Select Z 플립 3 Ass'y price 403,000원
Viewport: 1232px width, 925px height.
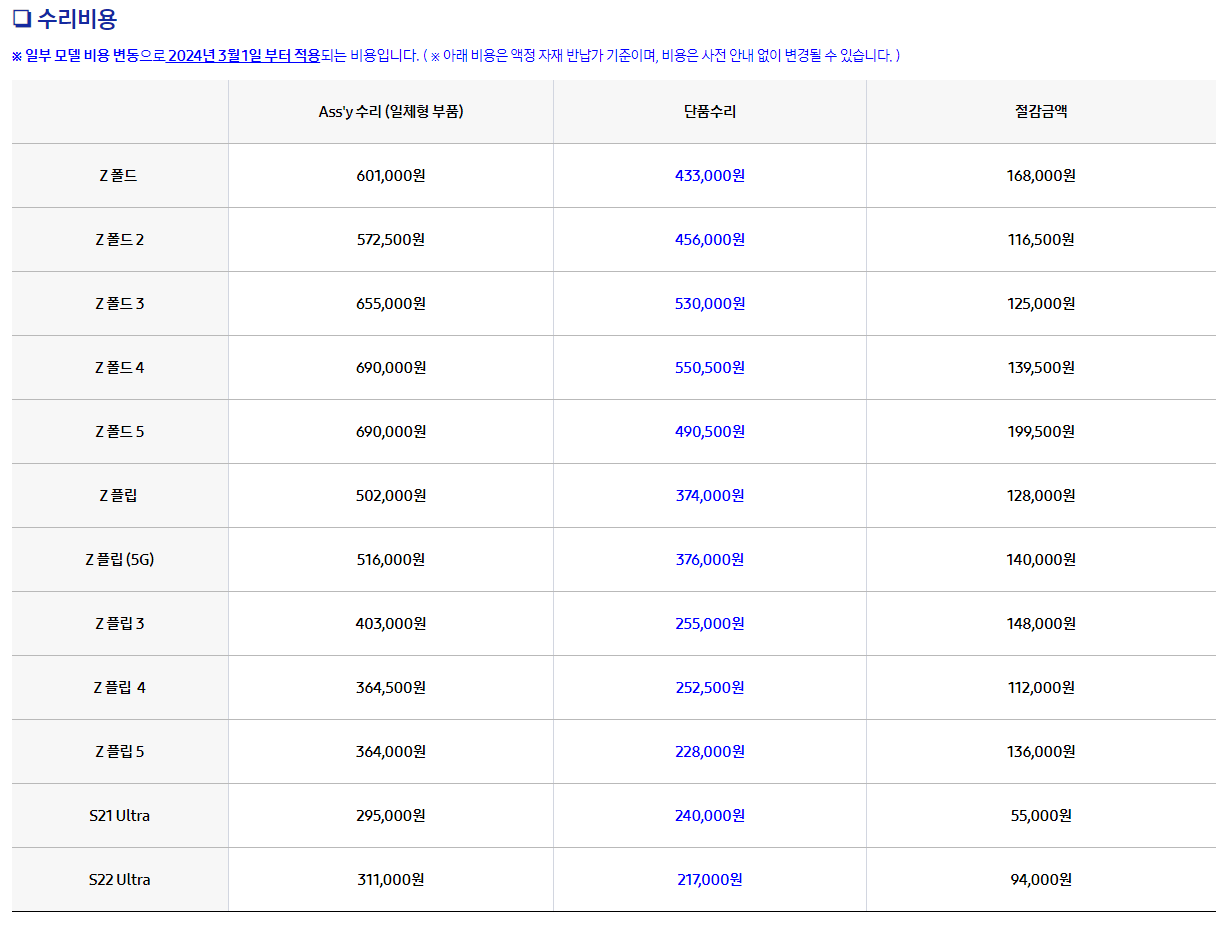click(391, 624)
